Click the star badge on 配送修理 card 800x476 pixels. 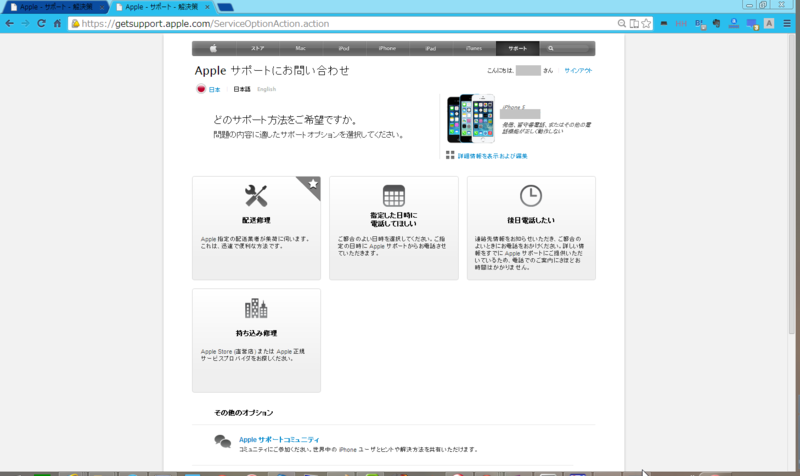312,185
